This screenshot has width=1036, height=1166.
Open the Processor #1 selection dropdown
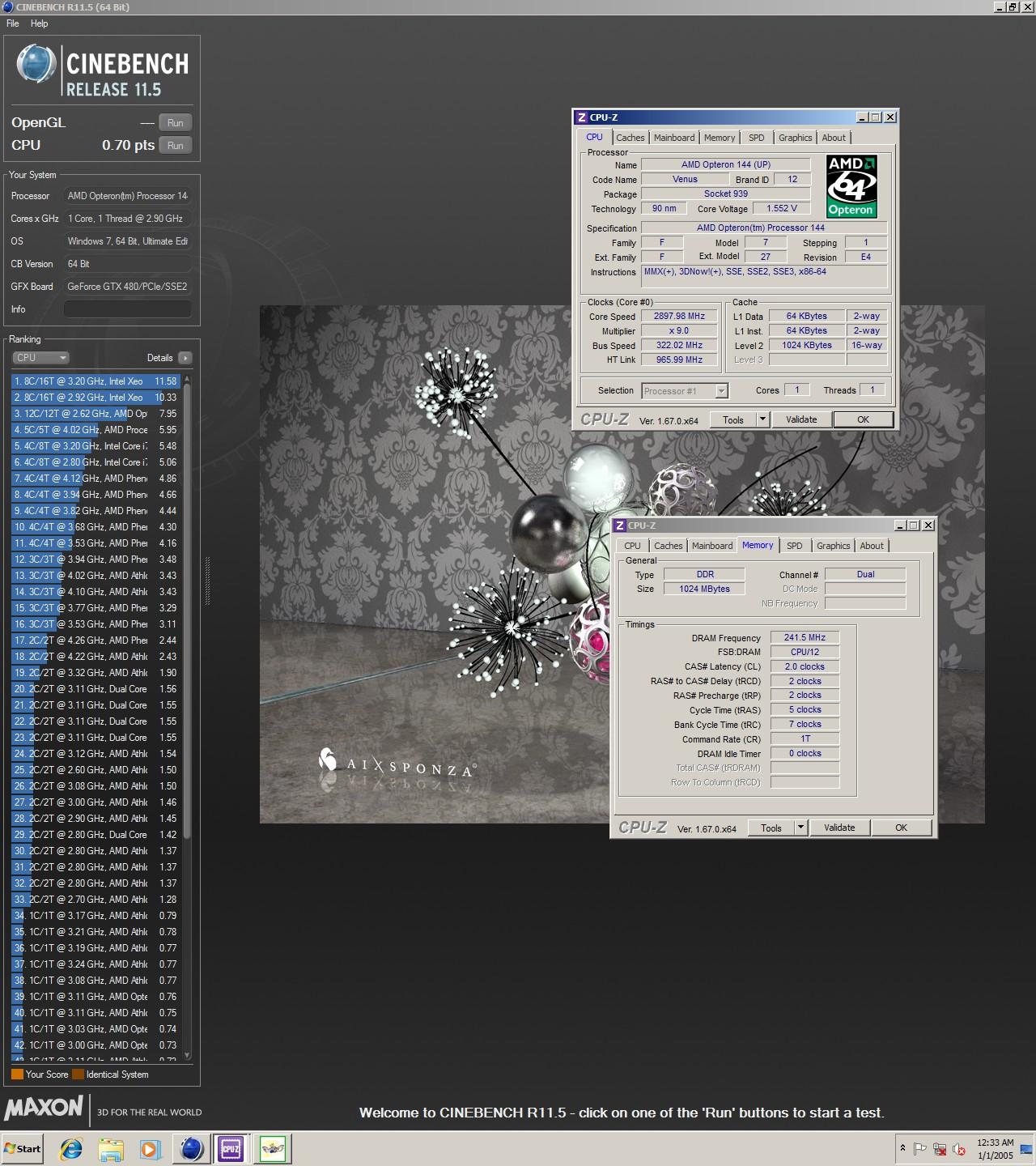pyautogui.click(x=685, y=391)
